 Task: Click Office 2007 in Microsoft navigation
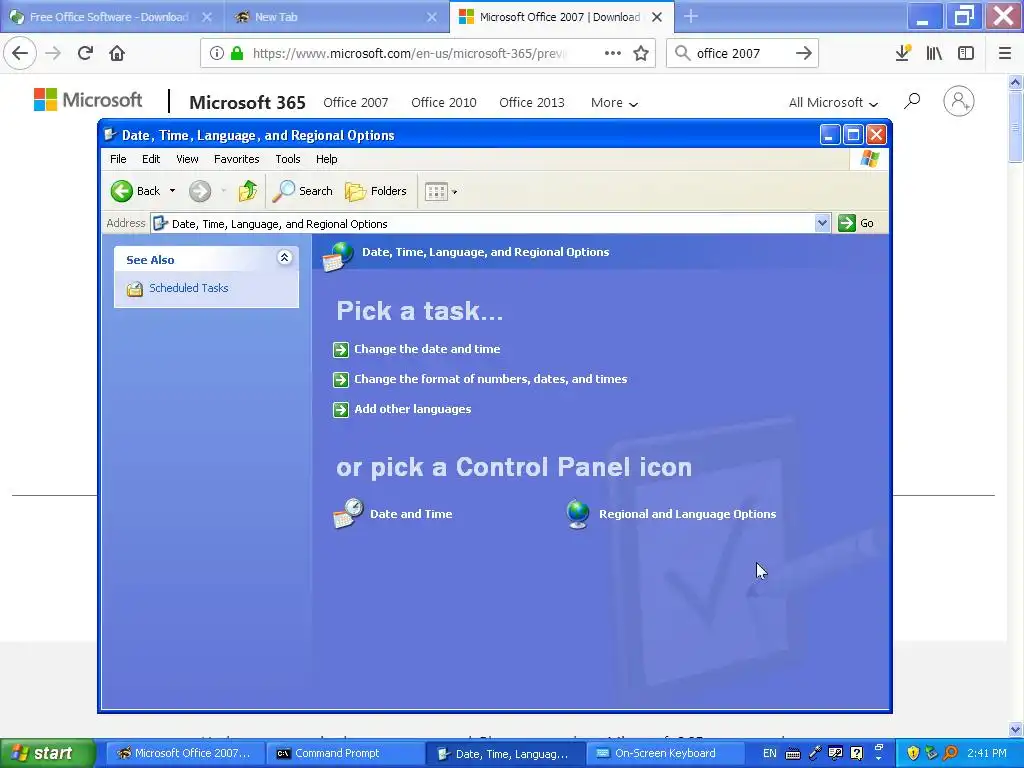[x=355, y=103]
